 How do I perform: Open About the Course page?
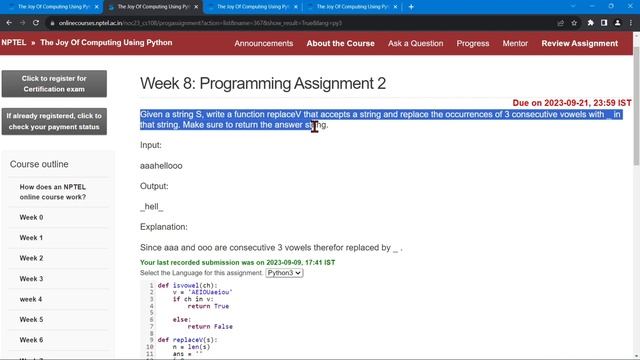coord(340,43)
